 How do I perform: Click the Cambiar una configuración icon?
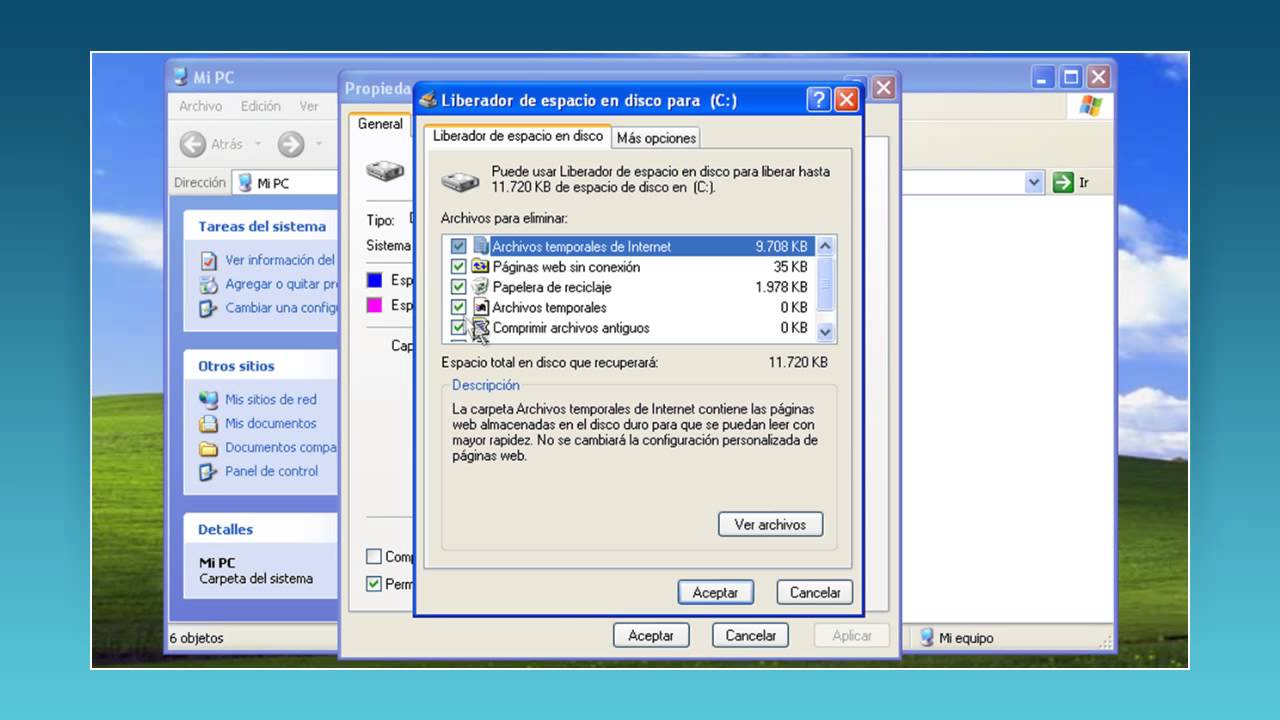208,308
